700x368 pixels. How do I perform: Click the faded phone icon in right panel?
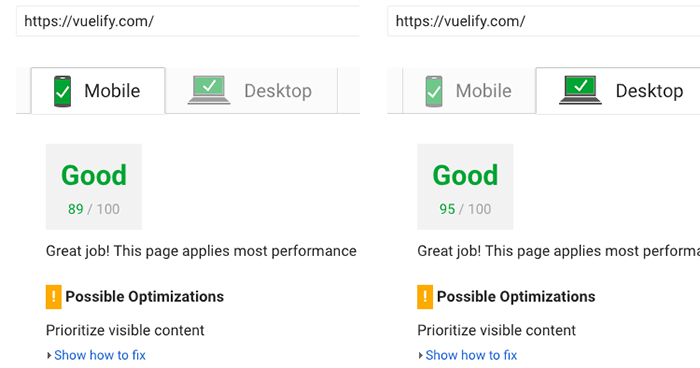[434, 91]
